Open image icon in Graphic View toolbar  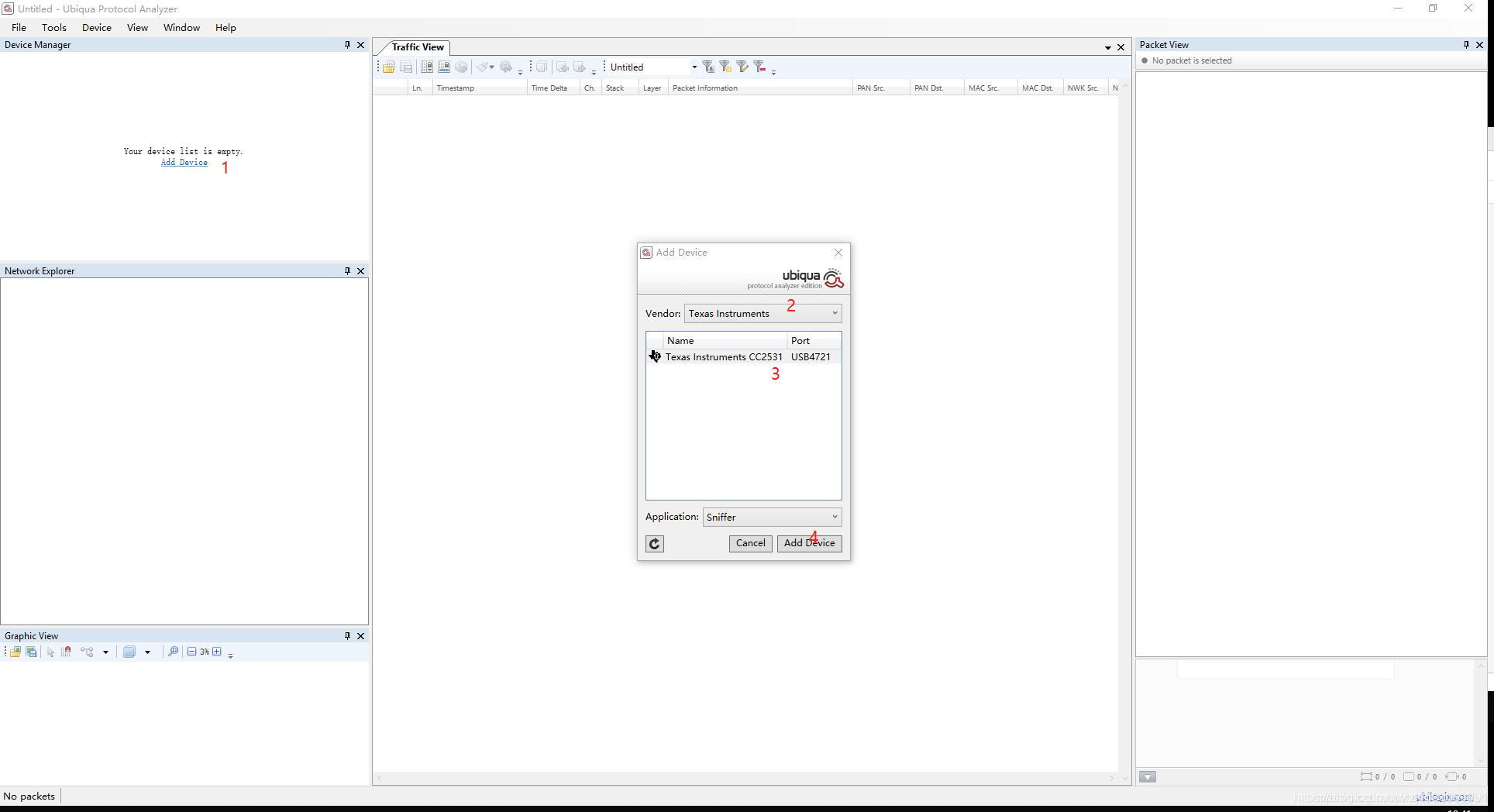15,652
